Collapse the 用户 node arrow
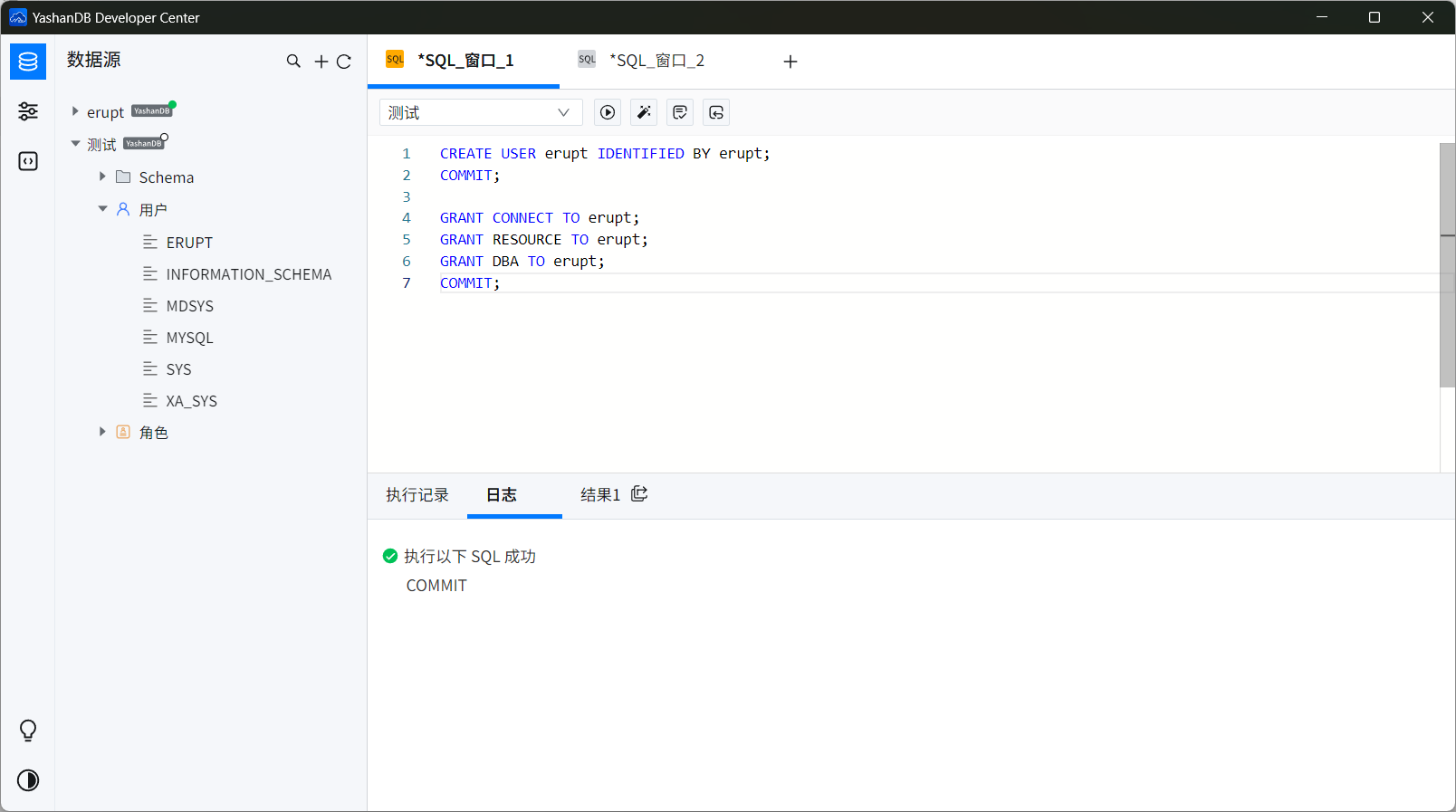This screenshot has width=1456, height=812. 102,209
